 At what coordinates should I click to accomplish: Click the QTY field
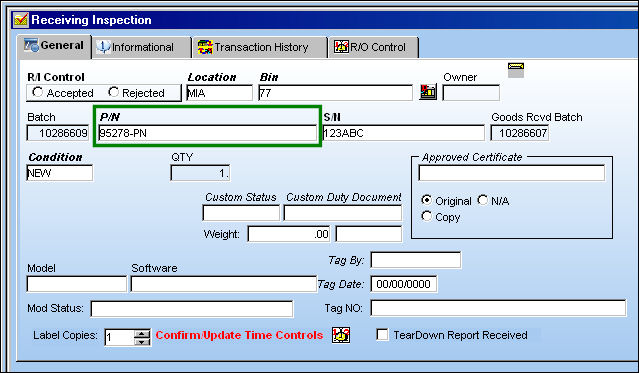[200, 173]
